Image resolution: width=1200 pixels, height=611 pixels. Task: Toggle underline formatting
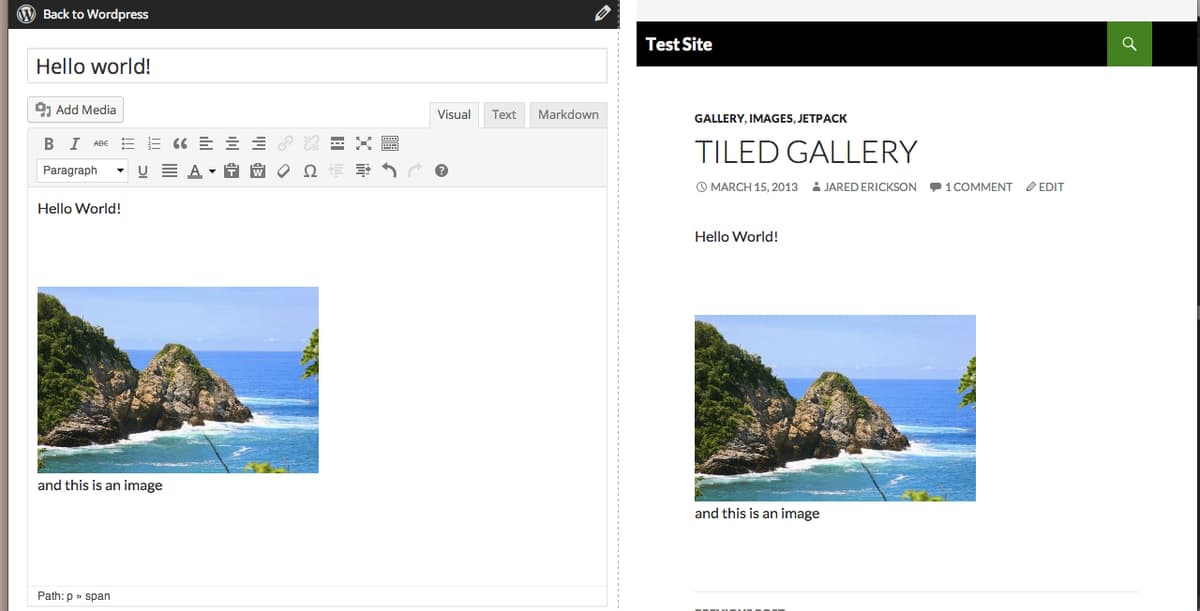141,170
